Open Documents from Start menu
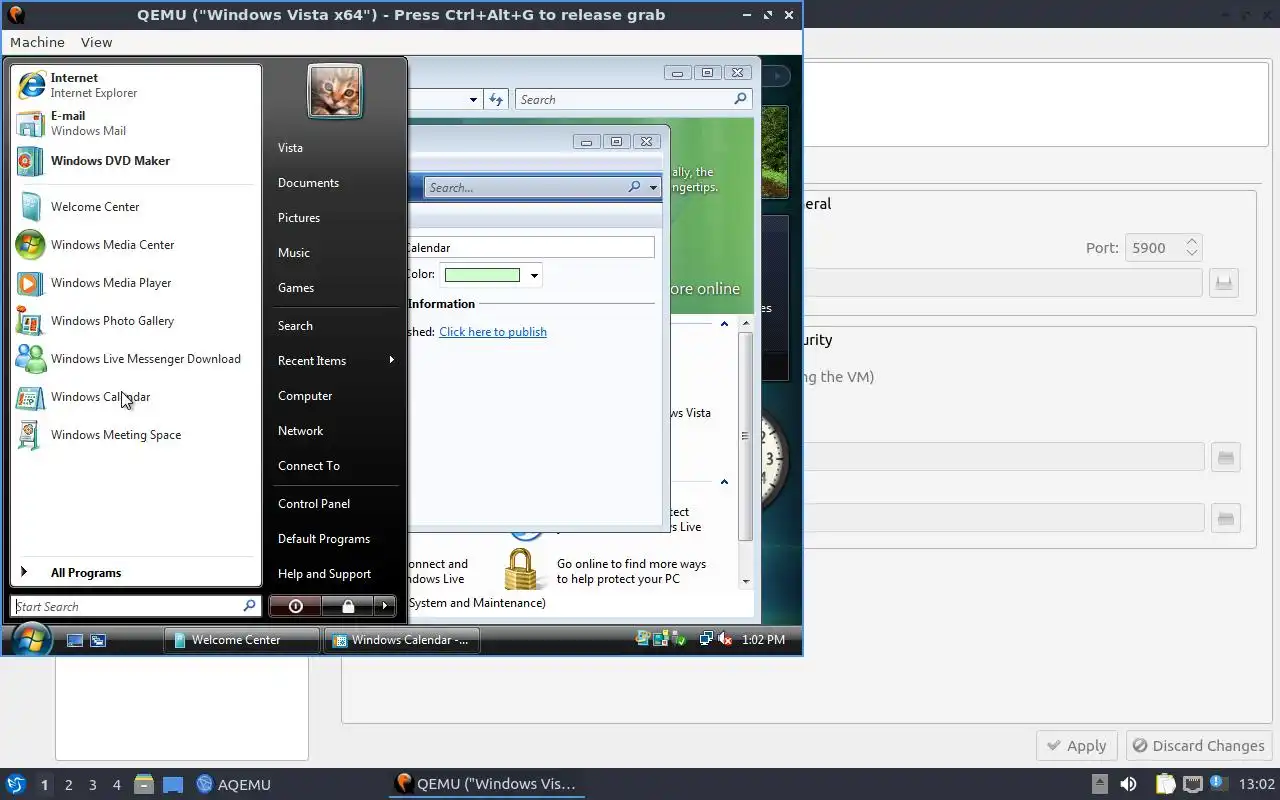 click(x=308, y=183)
